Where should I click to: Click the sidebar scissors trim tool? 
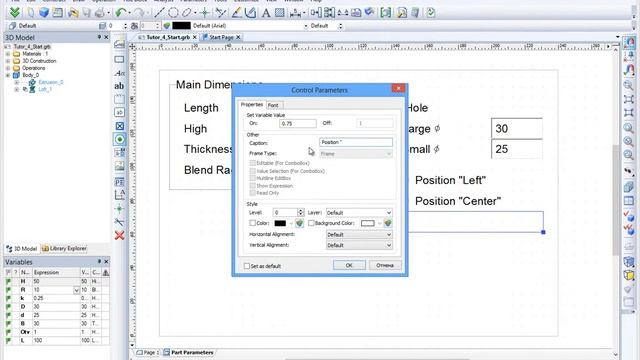click(x=120, y=222)
